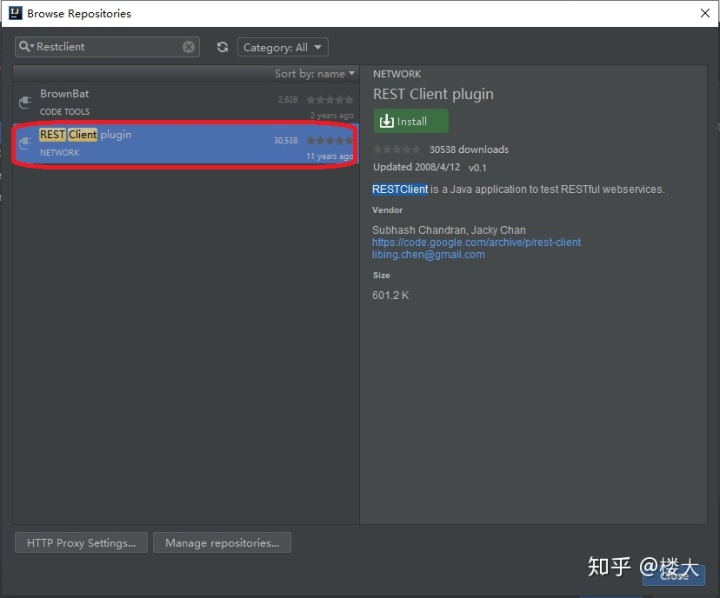Select the REST Client plugin row
The width and height of the screenshot is (720, 598).
click(186, 144)
